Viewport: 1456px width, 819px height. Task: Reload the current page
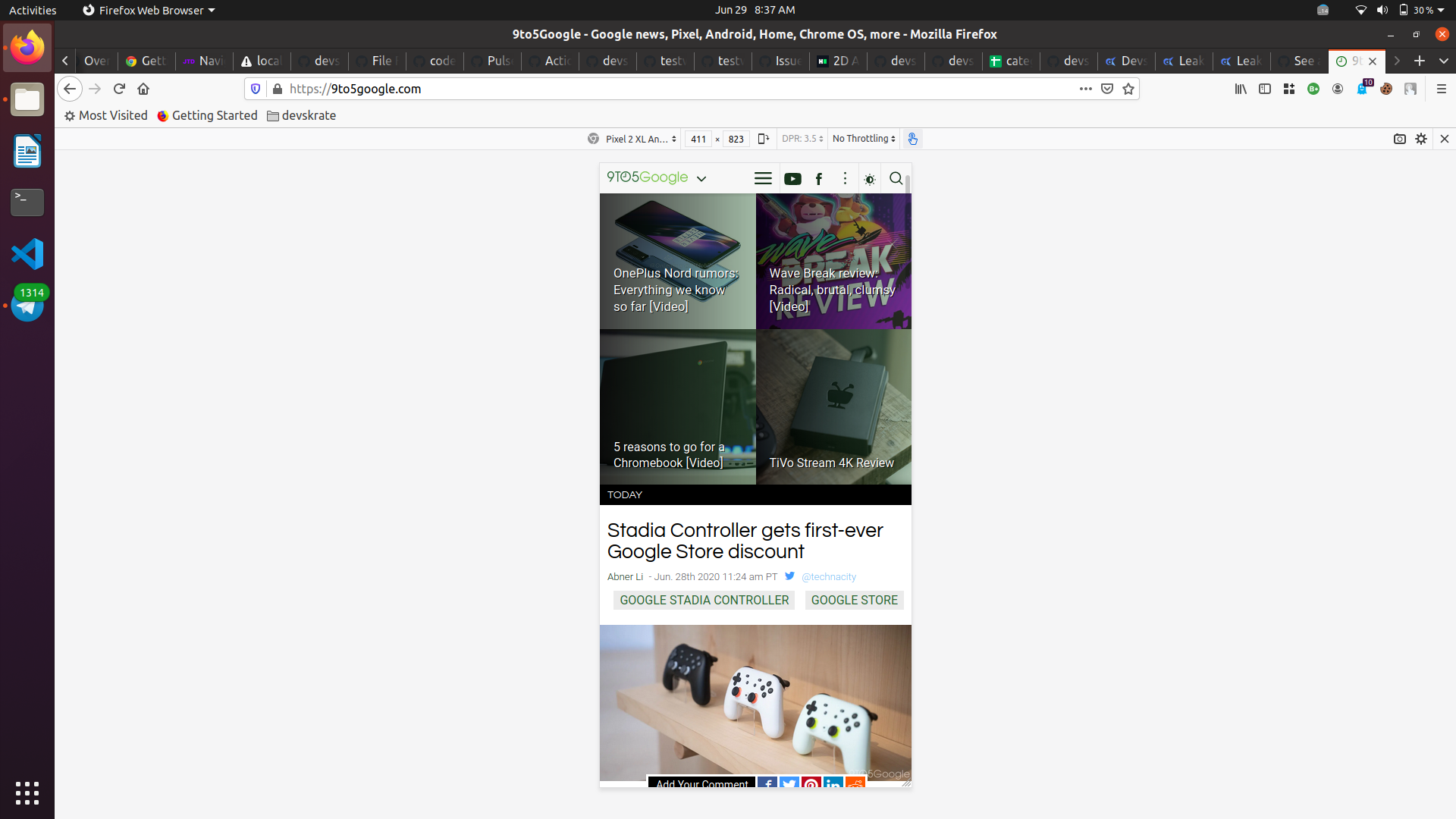pyautogui.click(x=119, y=89)
